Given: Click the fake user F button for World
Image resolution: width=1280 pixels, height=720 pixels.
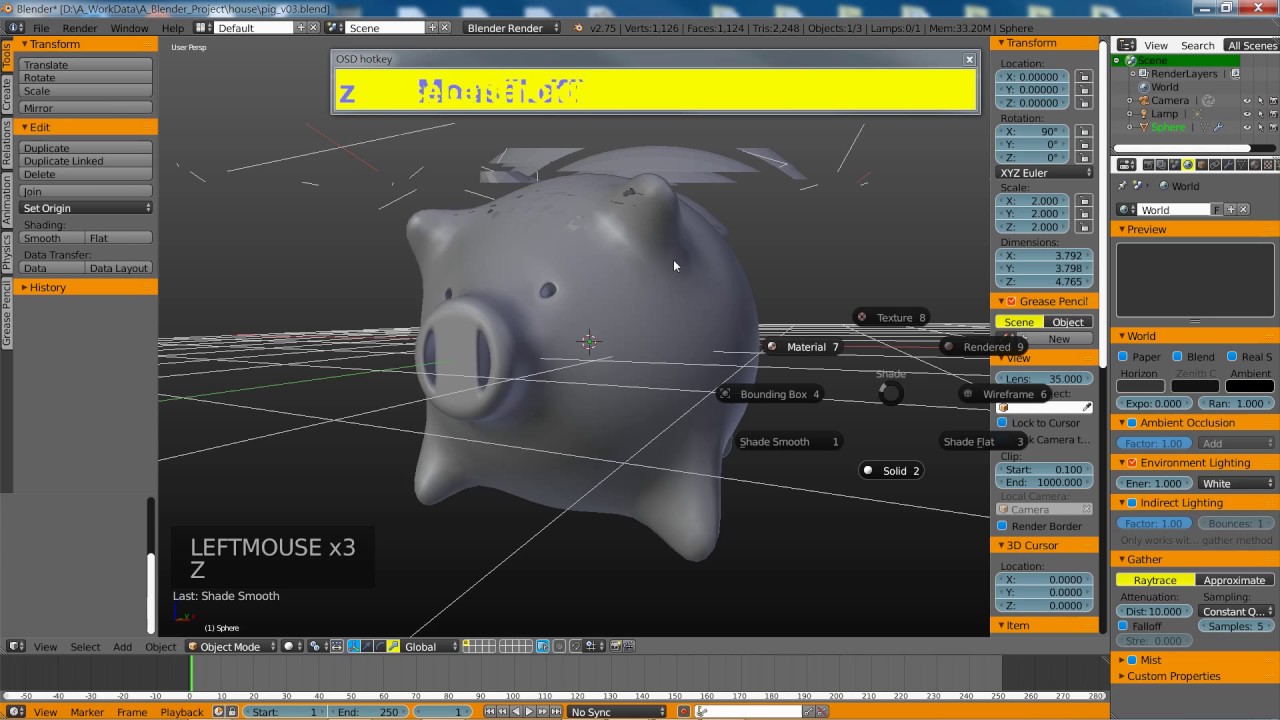Looking at the screenshot, I should (1217, 210).
